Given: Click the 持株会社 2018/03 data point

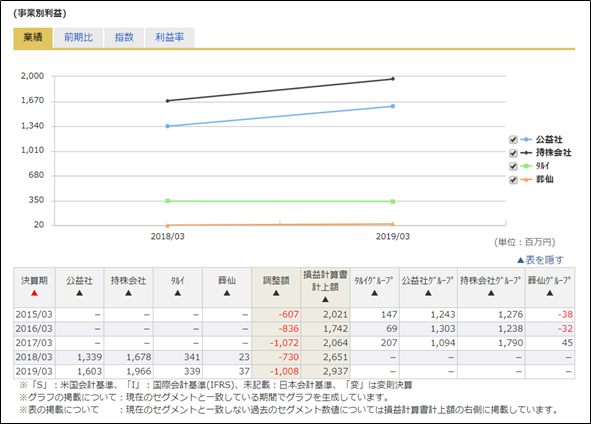Looking at the screenshot, I should pos(168,101).
